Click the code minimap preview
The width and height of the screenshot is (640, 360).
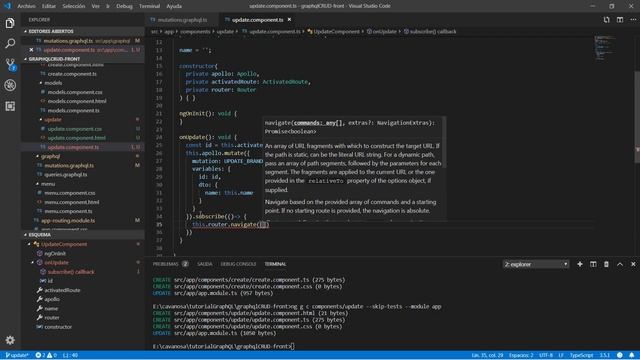click(605, 48)
